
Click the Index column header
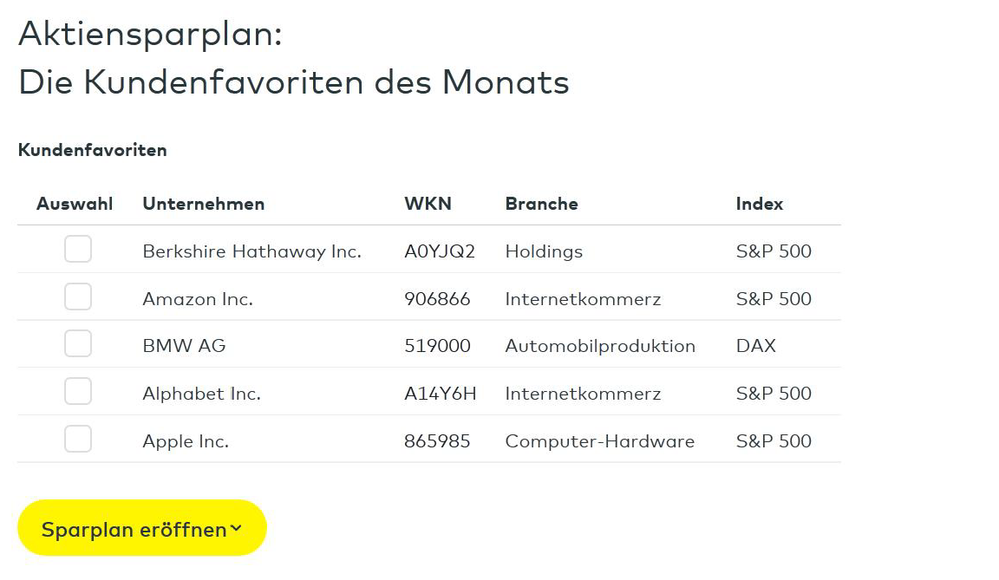click(x=759, y=203)
